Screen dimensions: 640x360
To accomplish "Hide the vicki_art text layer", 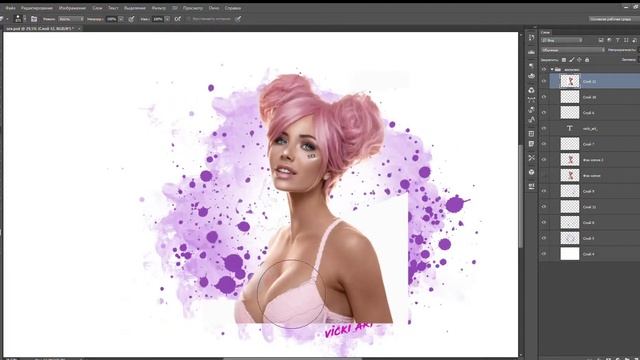I will [544, 128].
